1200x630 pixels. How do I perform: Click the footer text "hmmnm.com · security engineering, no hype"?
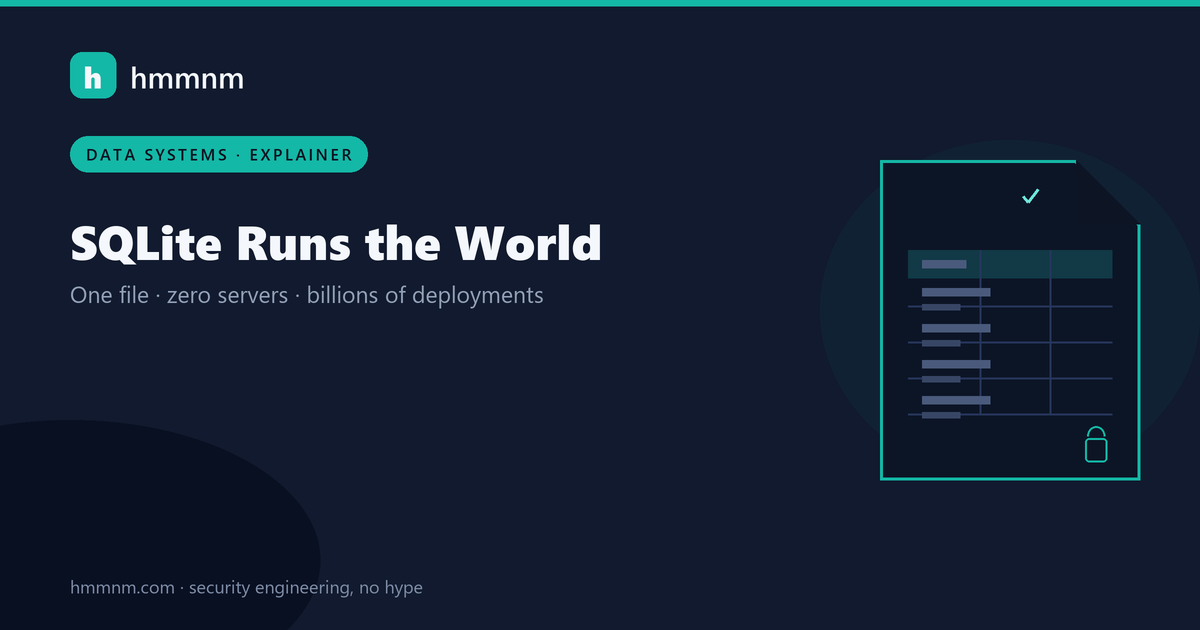coord(246,588)
